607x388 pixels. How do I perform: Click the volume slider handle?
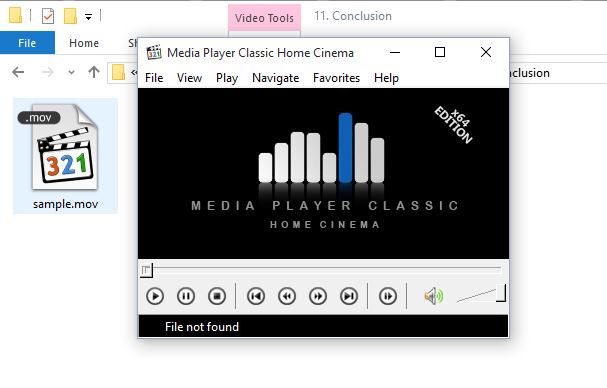point(501,293)
